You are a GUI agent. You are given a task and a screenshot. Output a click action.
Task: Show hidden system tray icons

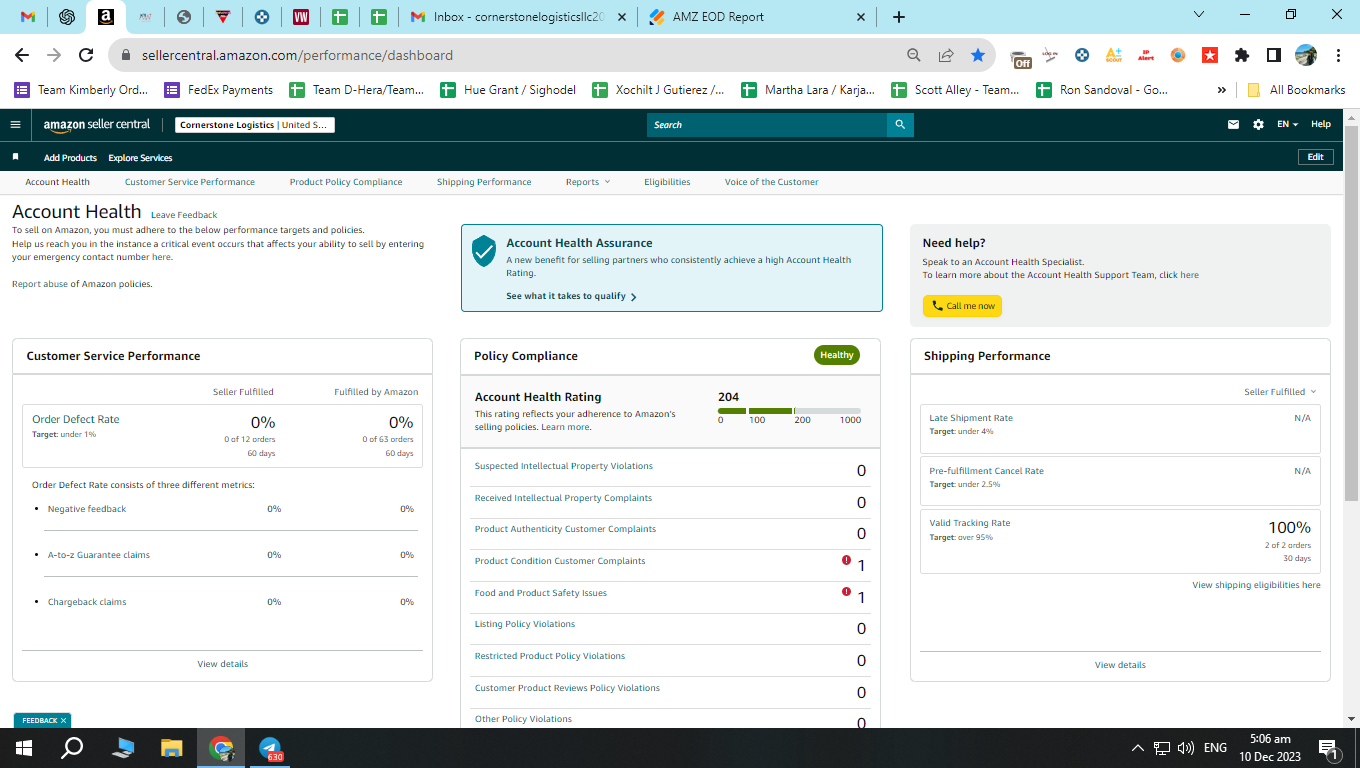click(x=1137, y=748)
